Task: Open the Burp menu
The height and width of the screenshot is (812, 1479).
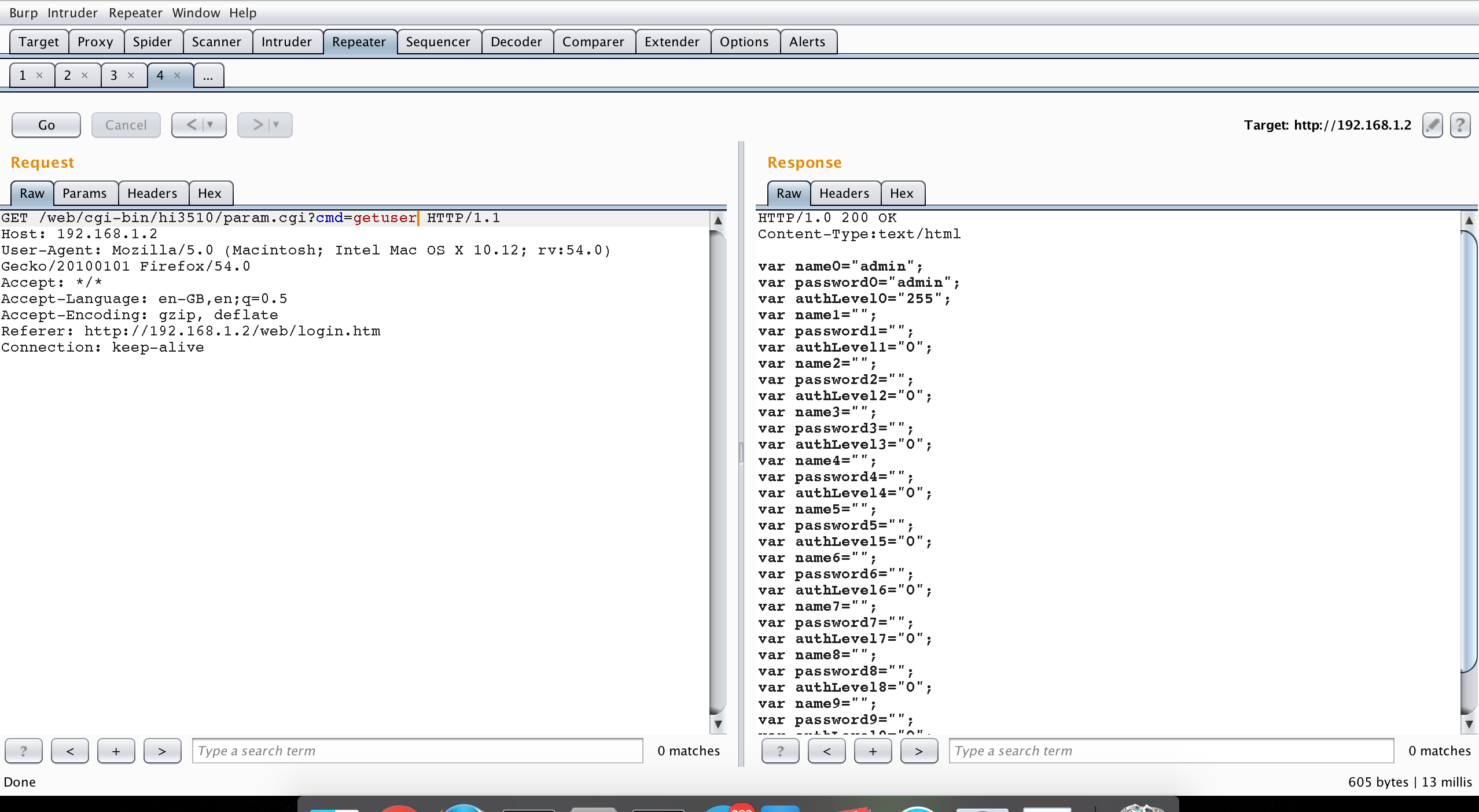Action: (23, 13)
